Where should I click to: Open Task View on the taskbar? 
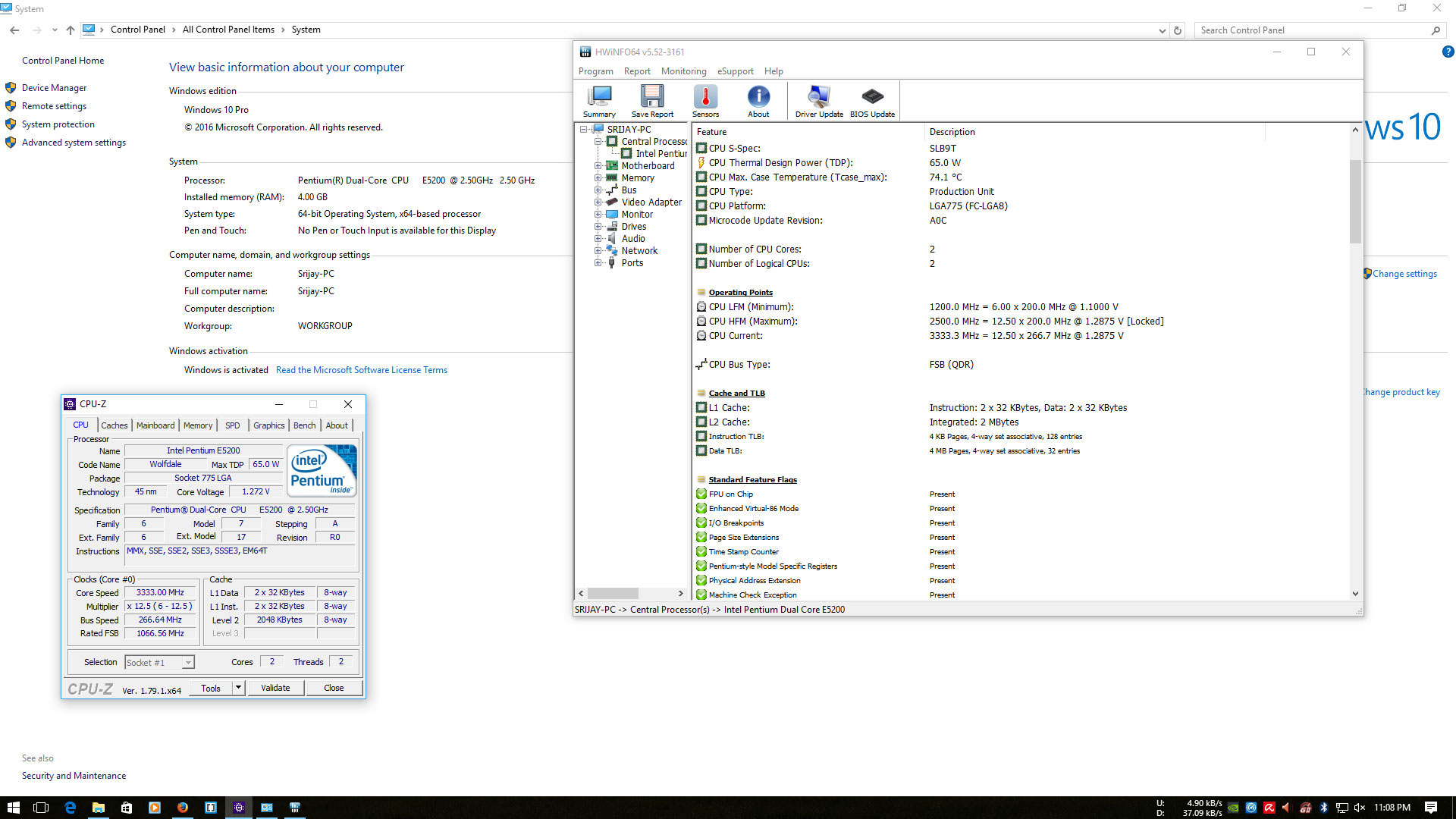41,808
